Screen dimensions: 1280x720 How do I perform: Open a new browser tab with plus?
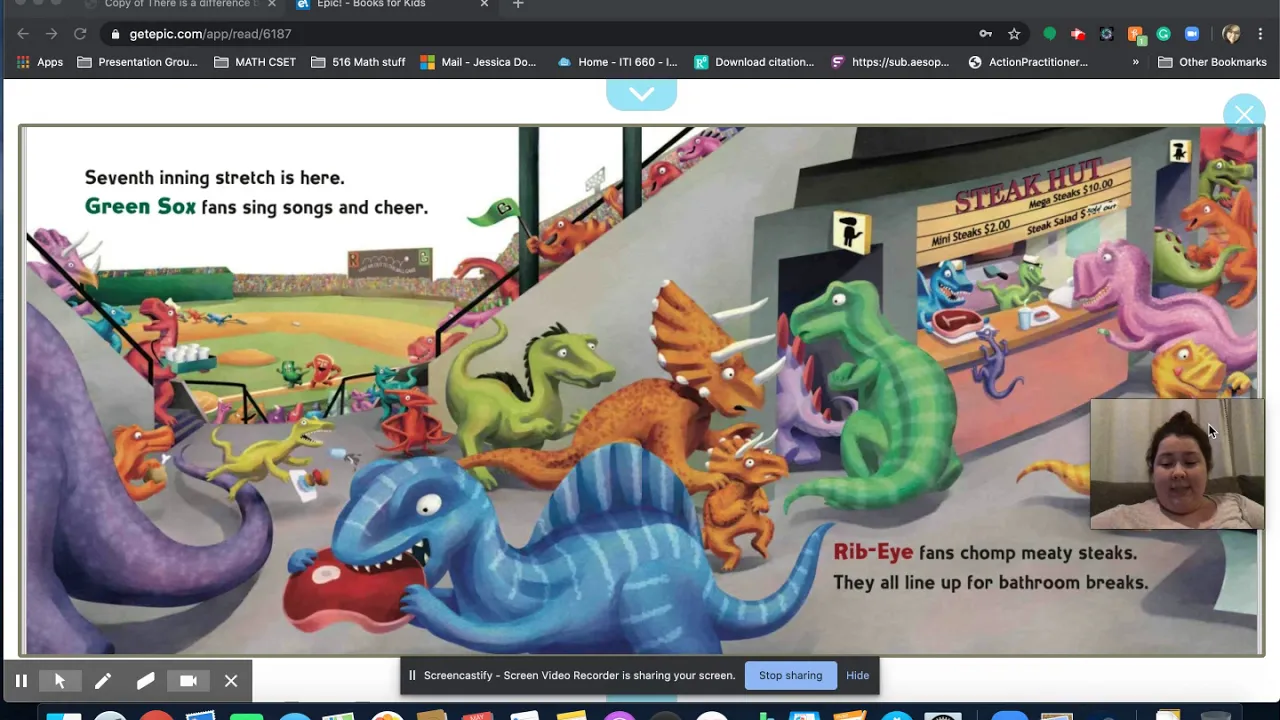pos(518,4)
